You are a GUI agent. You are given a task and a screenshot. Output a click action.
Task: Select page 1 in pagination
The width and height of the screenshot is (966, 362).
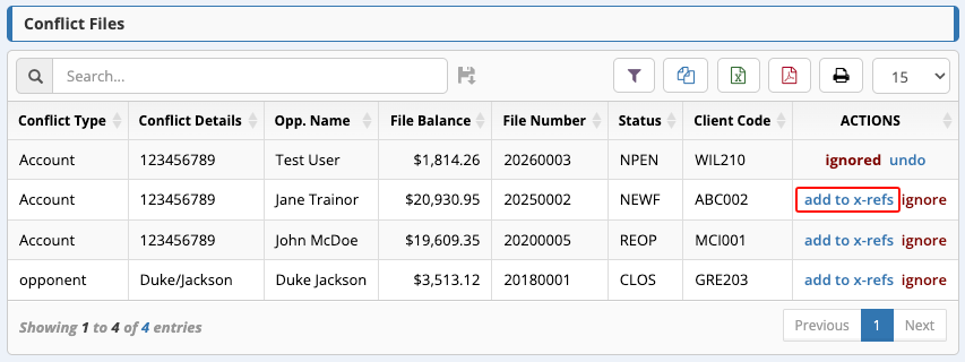pyautogui.click(x=877, y=325)
